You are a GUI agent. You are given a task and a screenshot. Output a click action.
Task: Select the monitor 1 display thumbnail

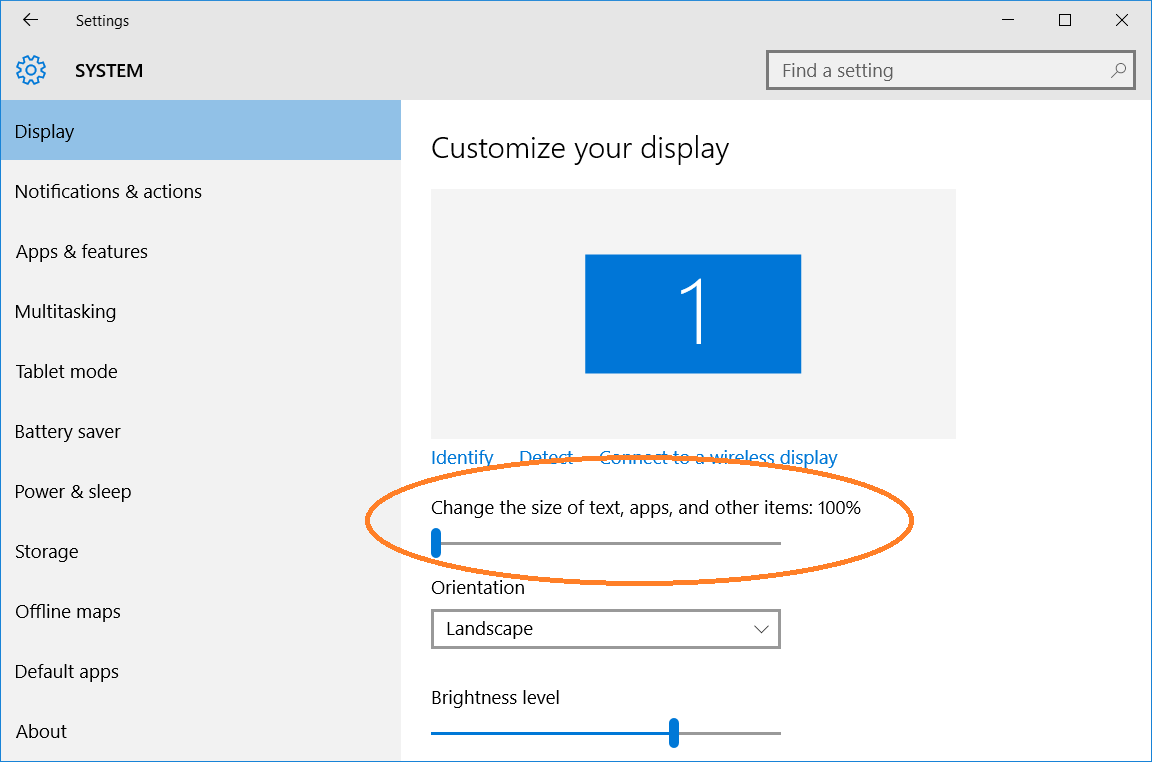point(692,314)
